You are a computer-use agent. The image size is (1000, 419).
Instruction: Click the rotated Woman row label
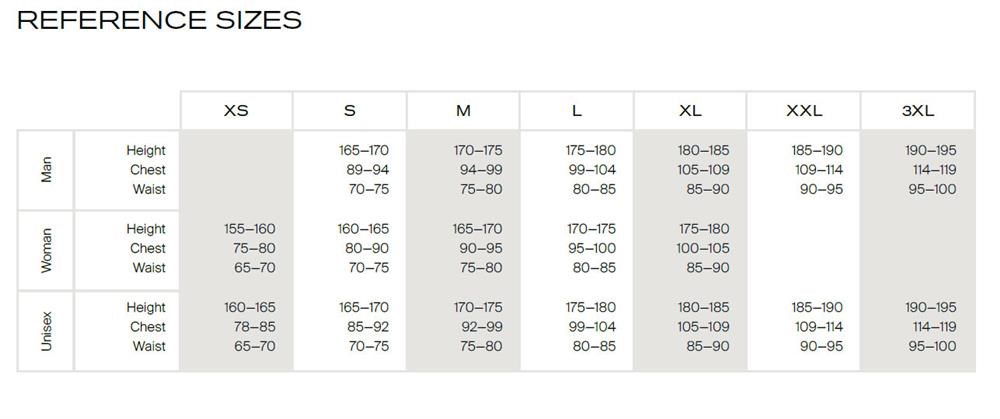[46, 249]
